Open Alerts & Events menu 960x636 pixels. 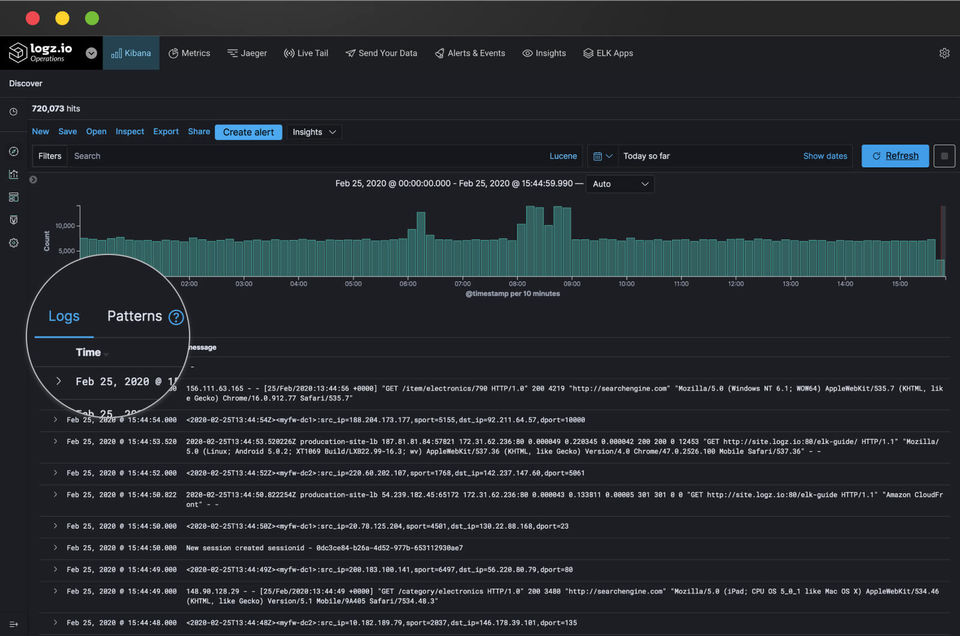pos(470,53)
